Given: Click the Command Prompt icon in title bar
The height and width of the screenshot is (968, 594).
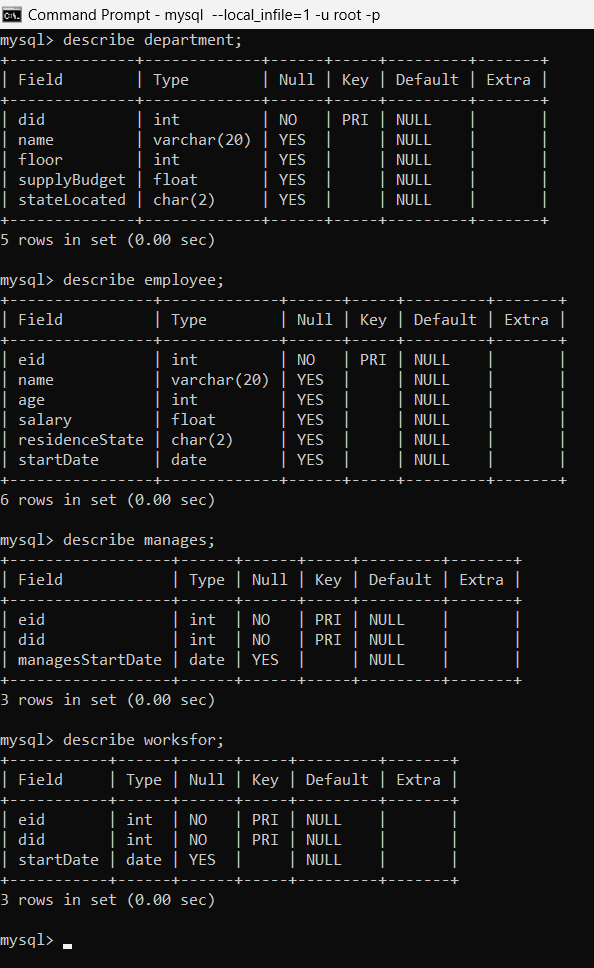Looking at the screenshot, I should [x=13, y=14].
